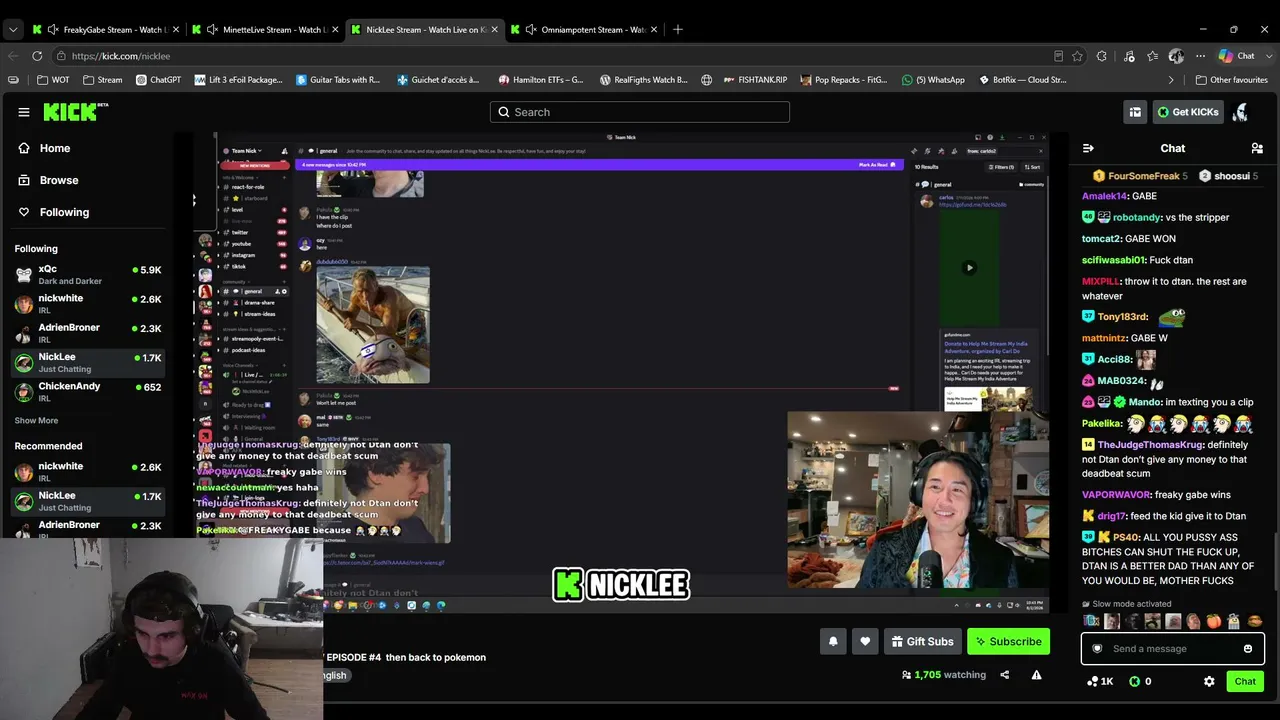Viewport: 1280px width, 720px height.
Task: Open the WOT bookmark folder
Action: (x=55, y=80)
